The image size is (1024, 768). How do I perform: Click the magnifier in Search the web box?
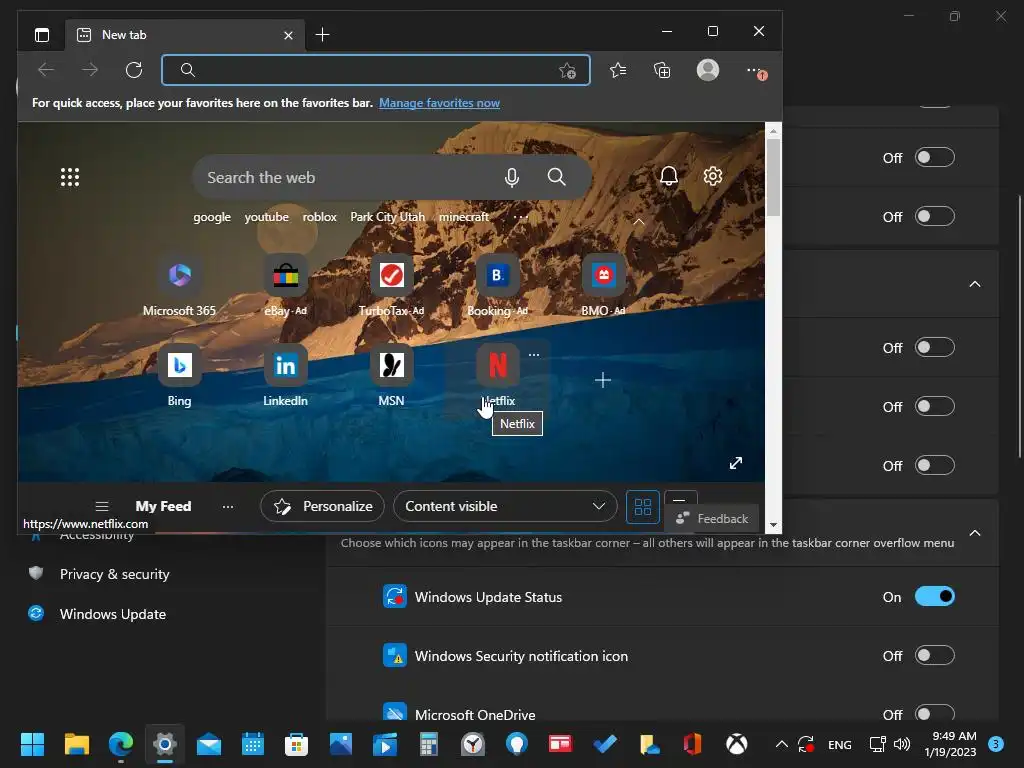click(556, 177)
